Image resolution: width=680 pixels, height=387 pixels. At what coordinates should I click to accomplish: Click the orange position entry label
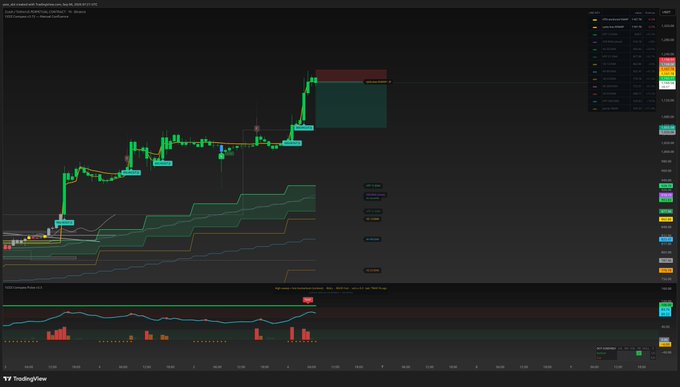pos(377,82)
